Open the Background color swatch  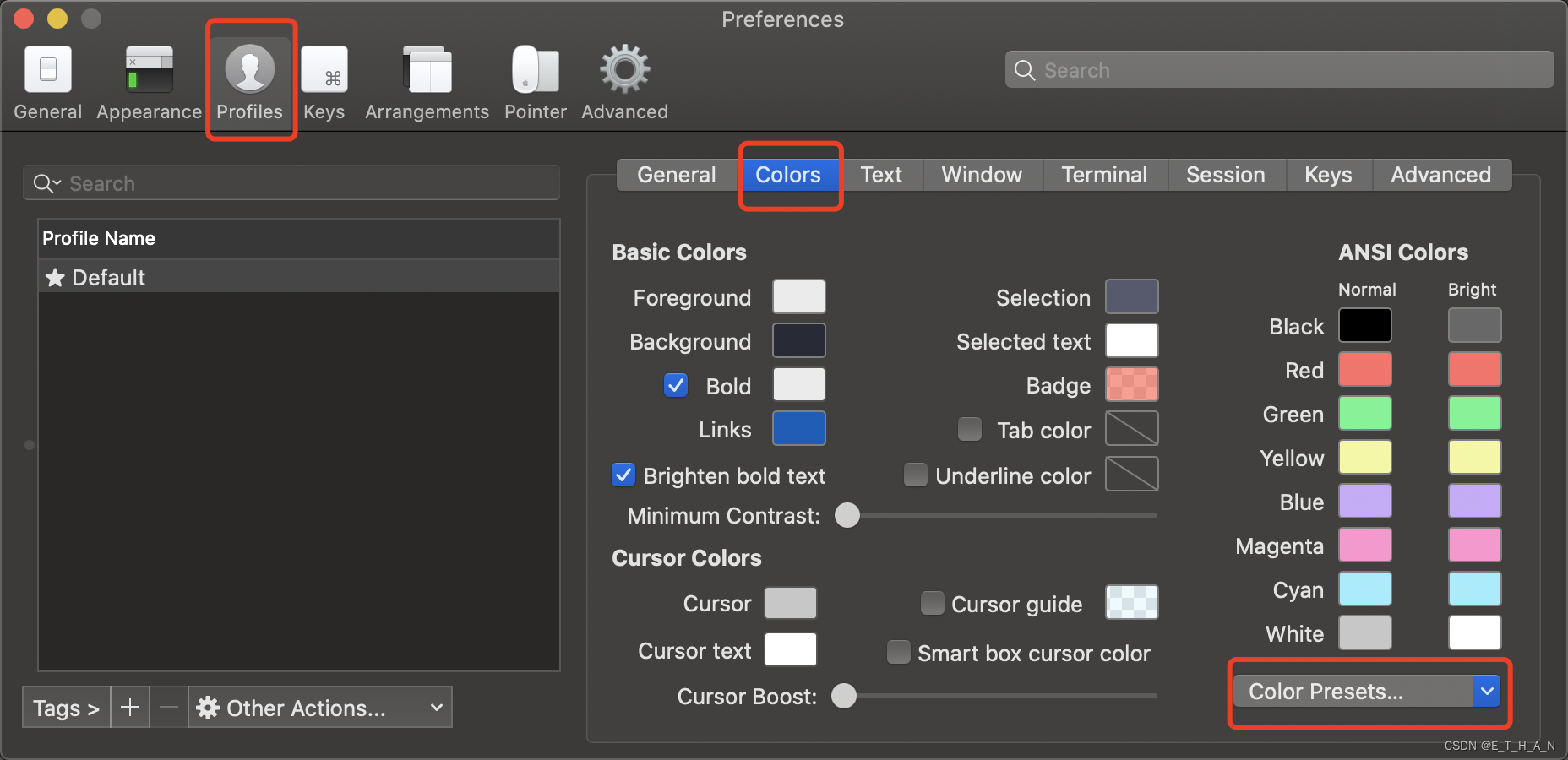(798, 340)
